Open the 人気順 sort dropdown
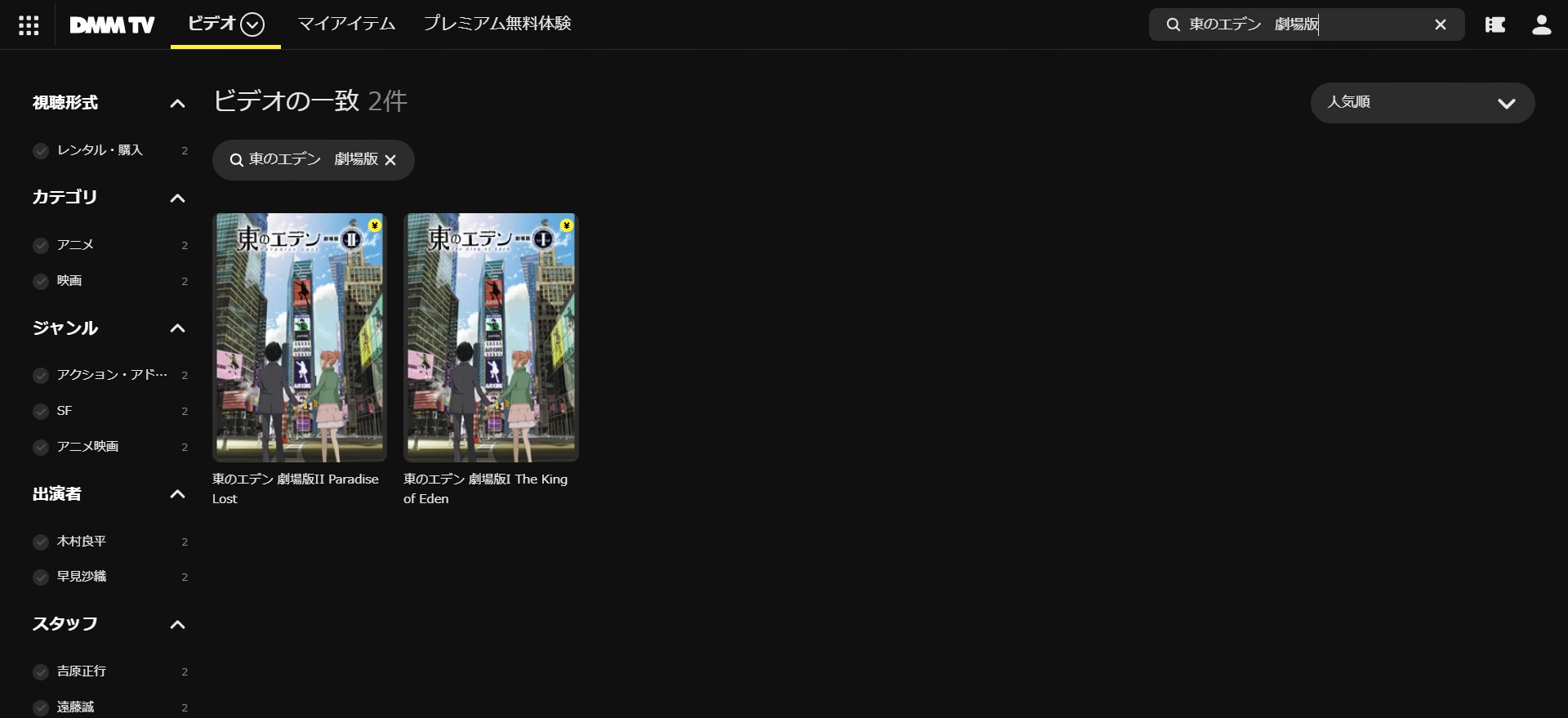This screenshot has width=1568, height=718. click(x=1423, y=103)
